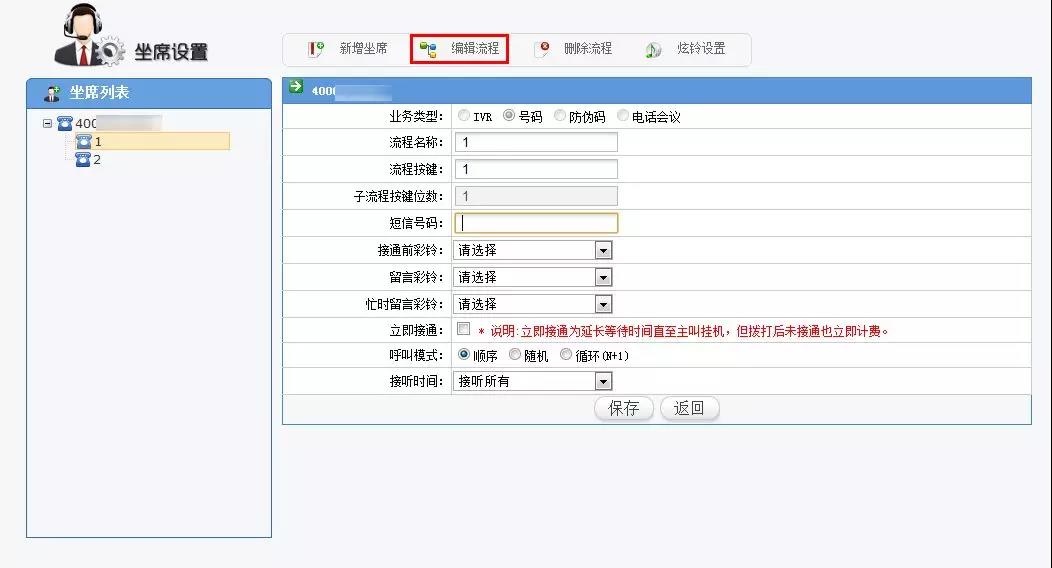Screen dimensions: 1052x568
Task: Enable the 立即接通 checkbox
Action: coord(463,329)
